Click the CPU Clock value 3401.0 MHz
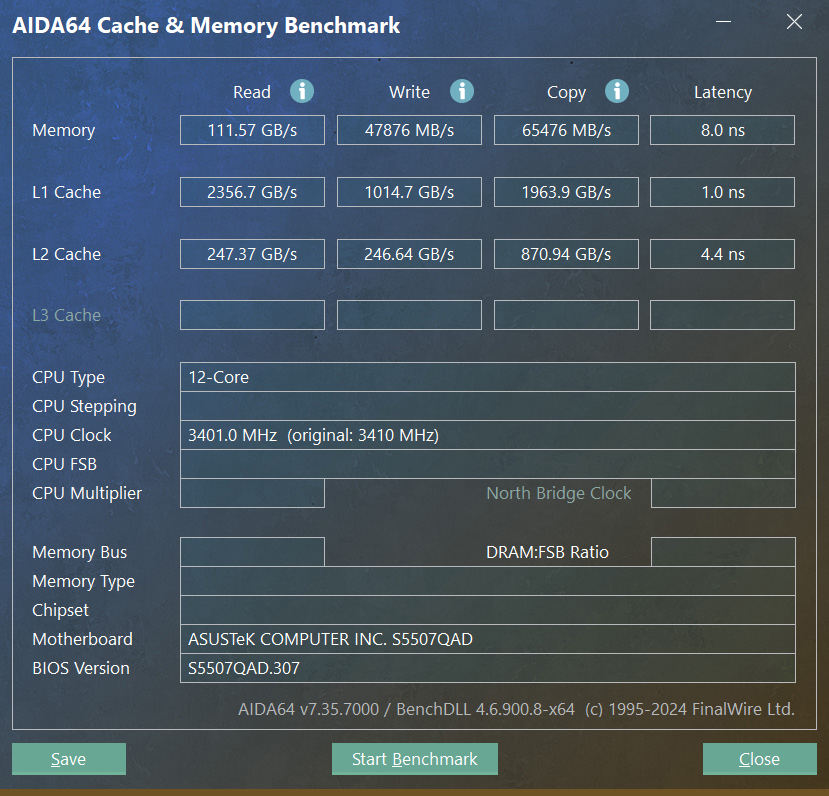The width and height of the screenshot is (829, 796). 487,435
